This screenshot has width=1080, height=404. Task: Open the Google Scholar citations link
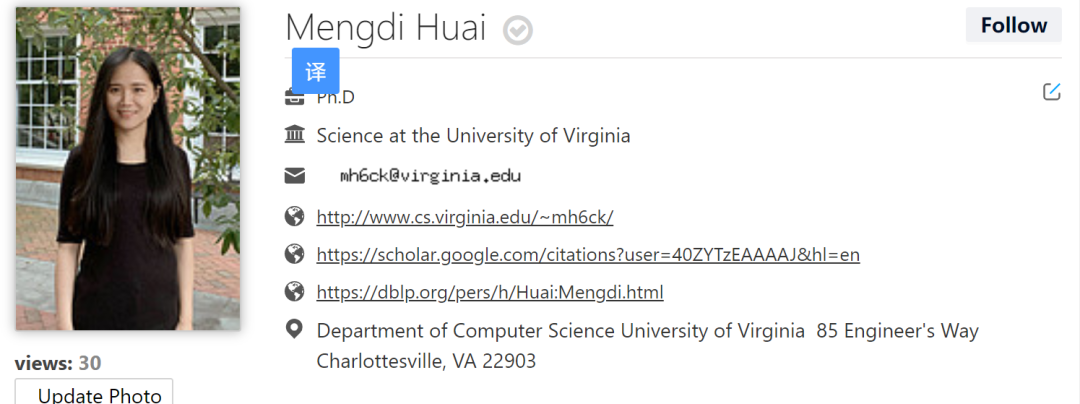point(588,255)
